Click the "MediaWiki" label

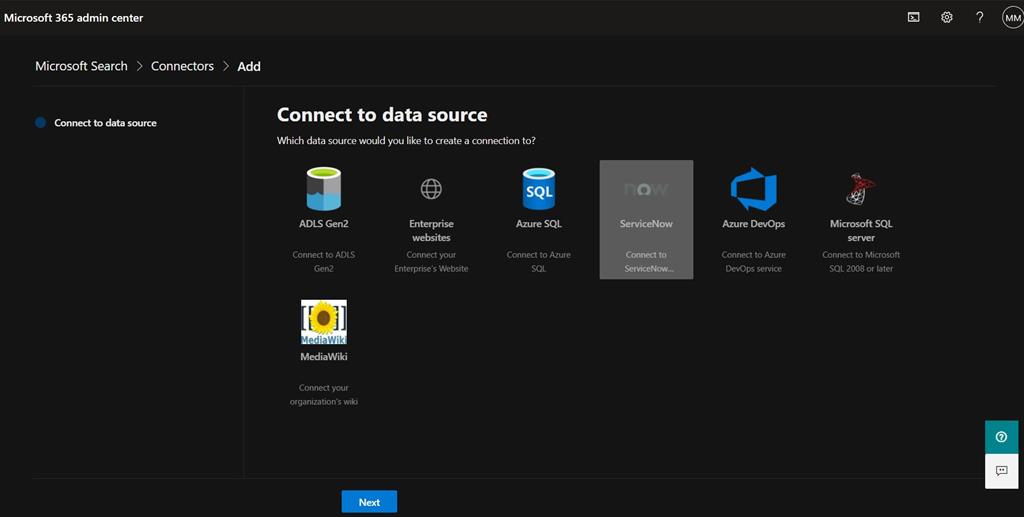tap(324, 356)
